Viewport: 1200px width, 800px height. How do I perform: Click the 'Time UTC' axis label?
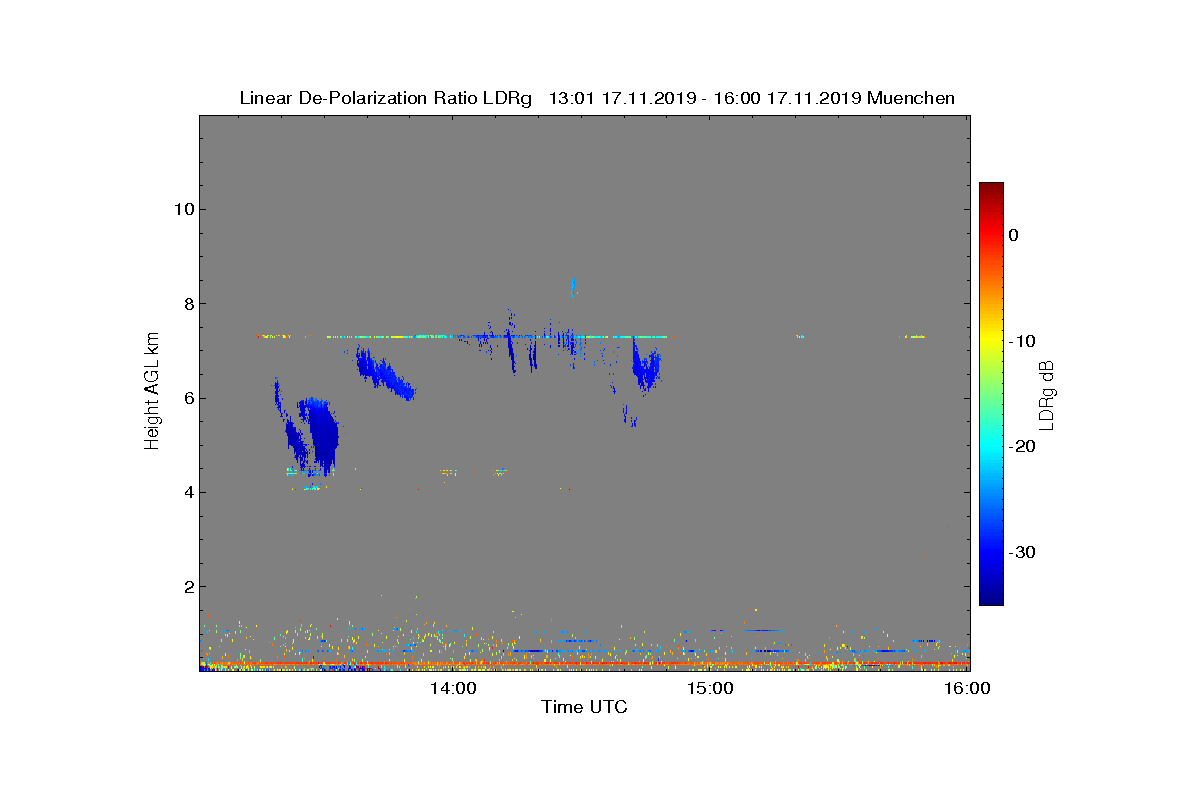click(584, 707)
